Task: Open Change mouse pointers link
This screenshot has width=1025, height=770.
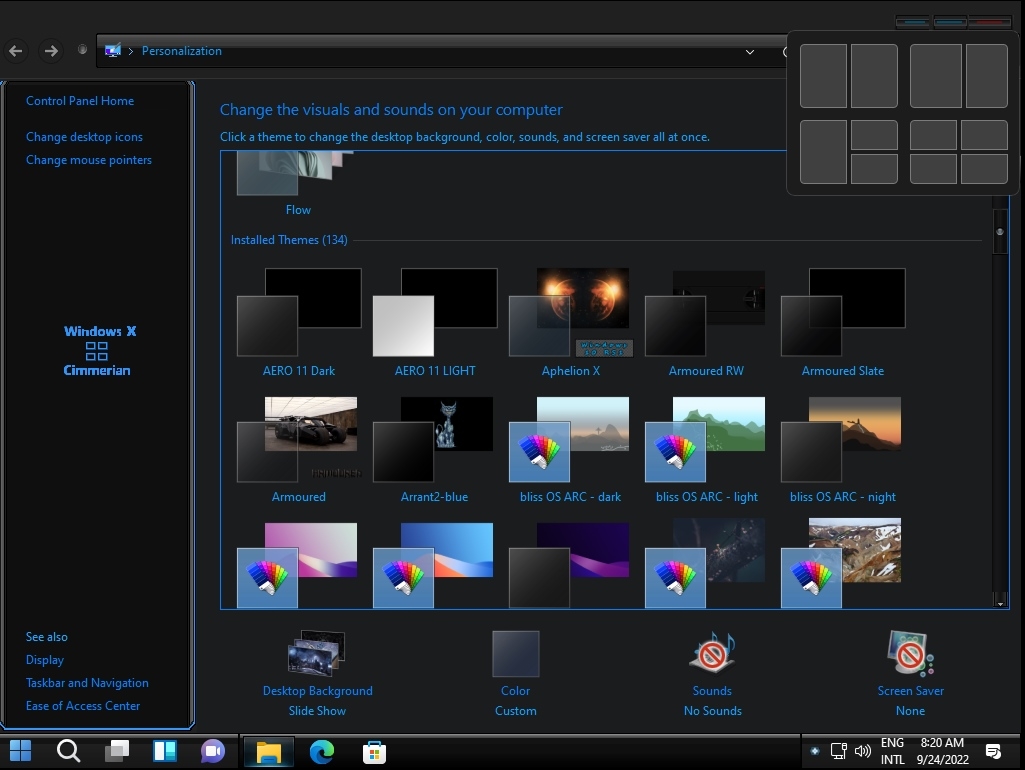Action: (89, 160)
